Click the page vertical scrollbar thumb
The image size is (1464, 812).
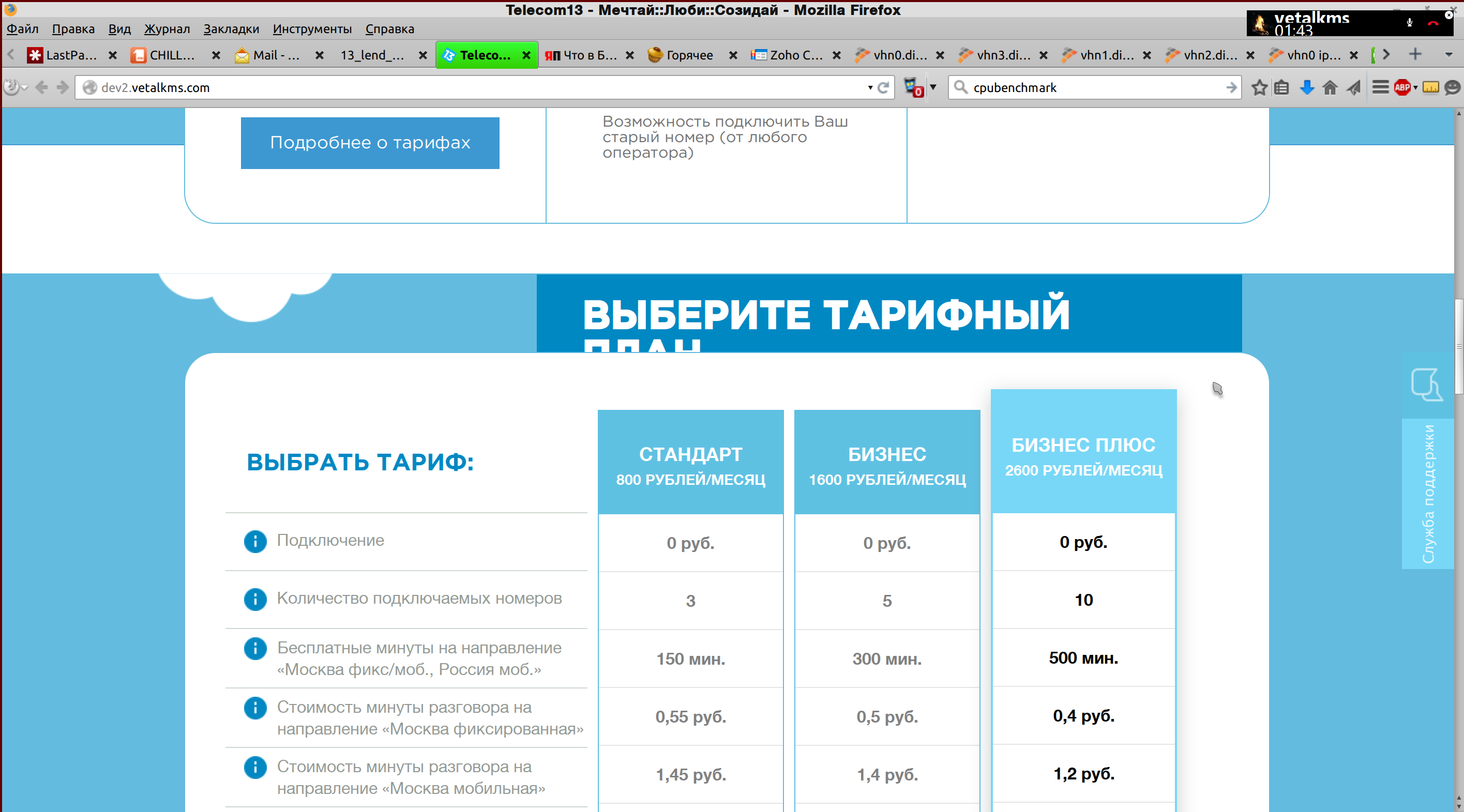(1459, 346)
